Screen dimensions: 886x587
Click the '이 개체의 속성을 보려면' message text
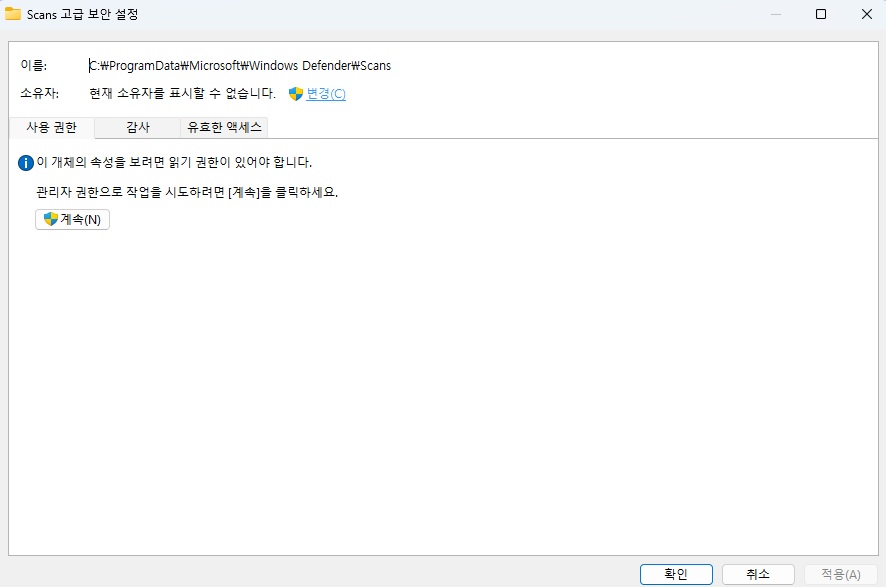pyautogui.click(x=175, y=162)
